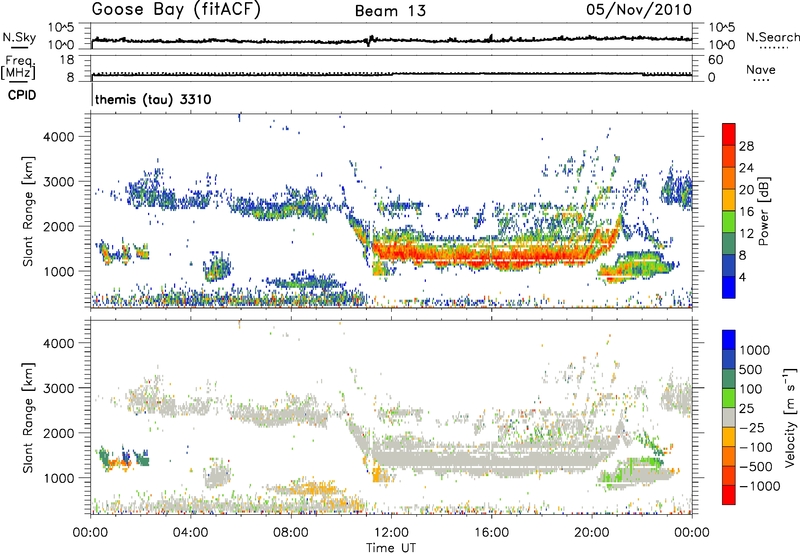
Task: Click the strong red power band near 14:00
Action: [x=441, y=253]
